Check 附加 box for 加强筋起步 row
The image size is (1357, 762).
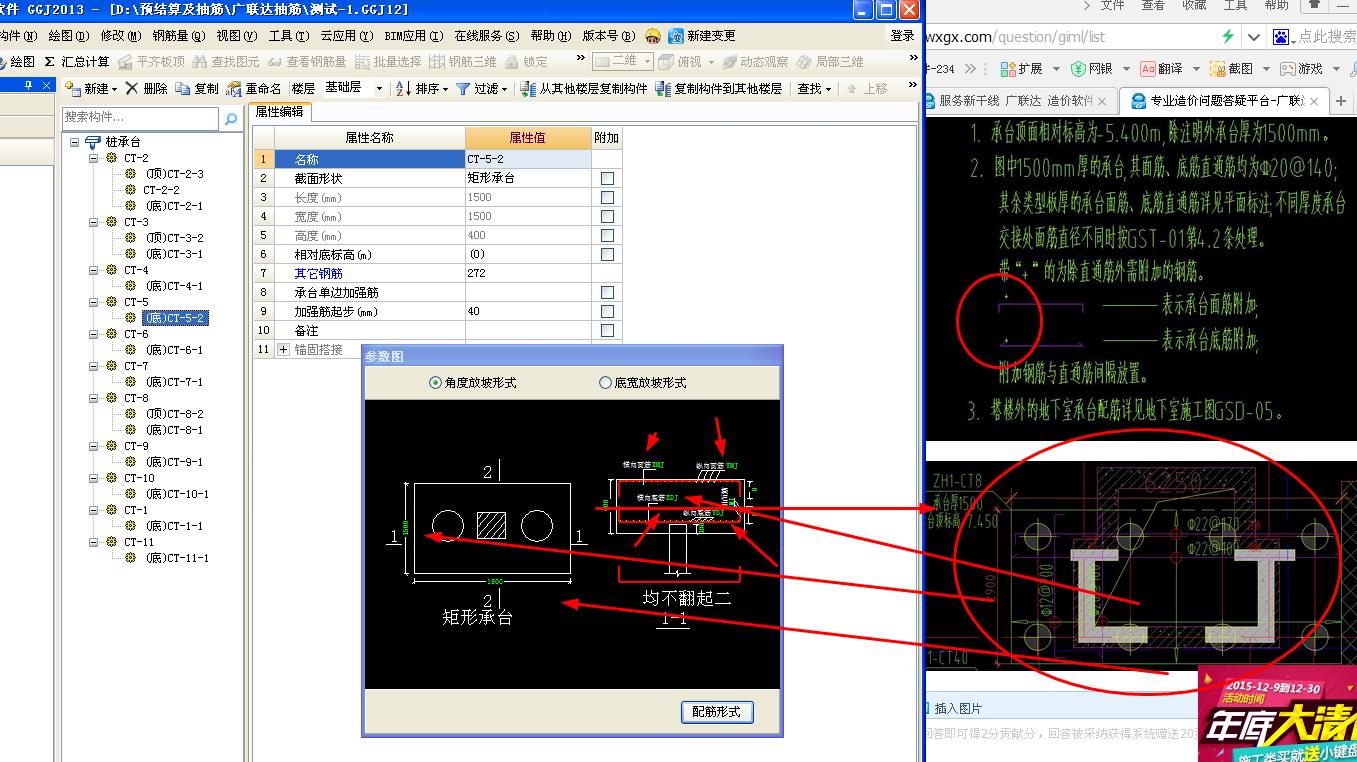point(607,311)
